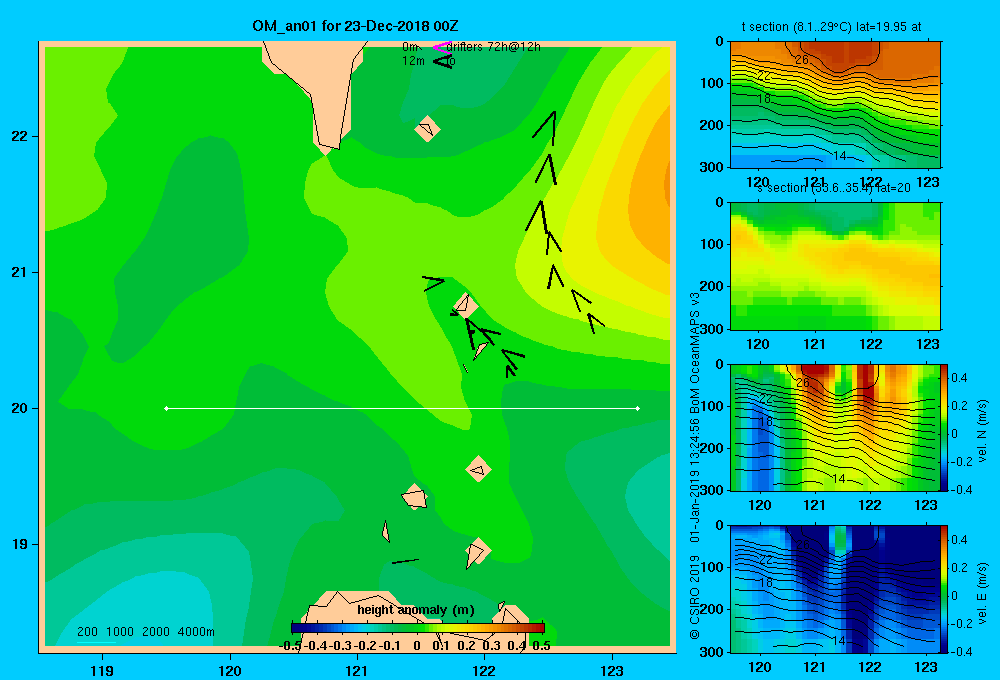This screenshot has height=680, width=1000.
Task: Open the temperature section plot
Action: pyautogui.click(x=835, y=105)
